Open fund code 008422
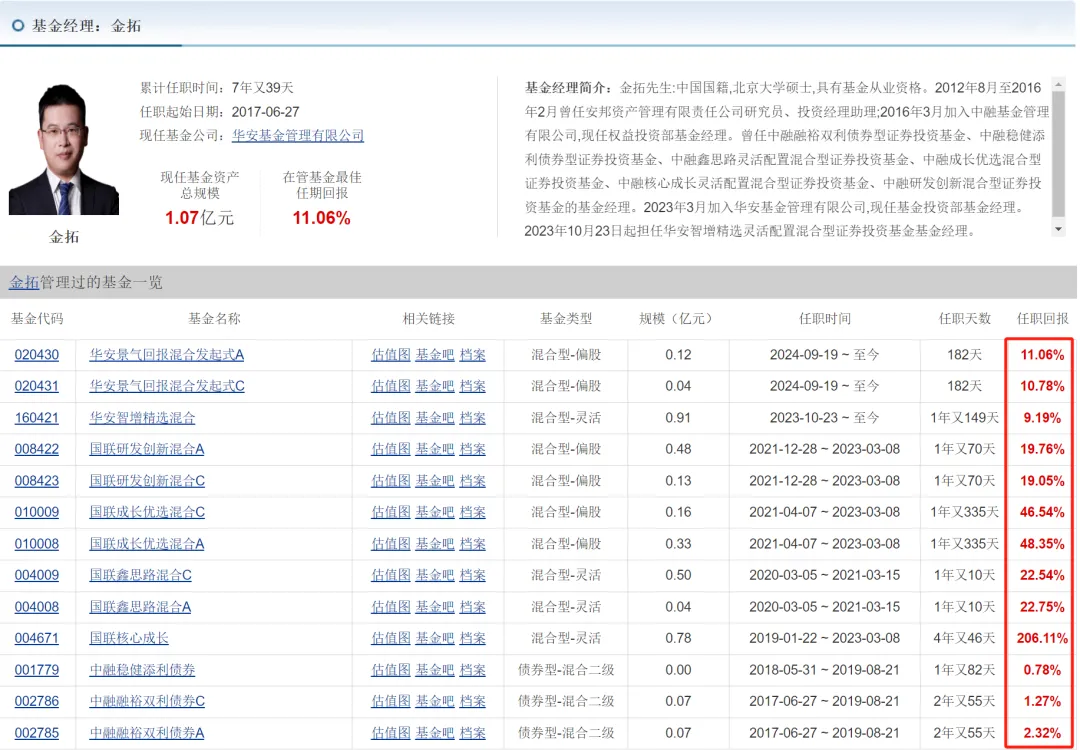The image size is (1080, 750). [37, 449]
